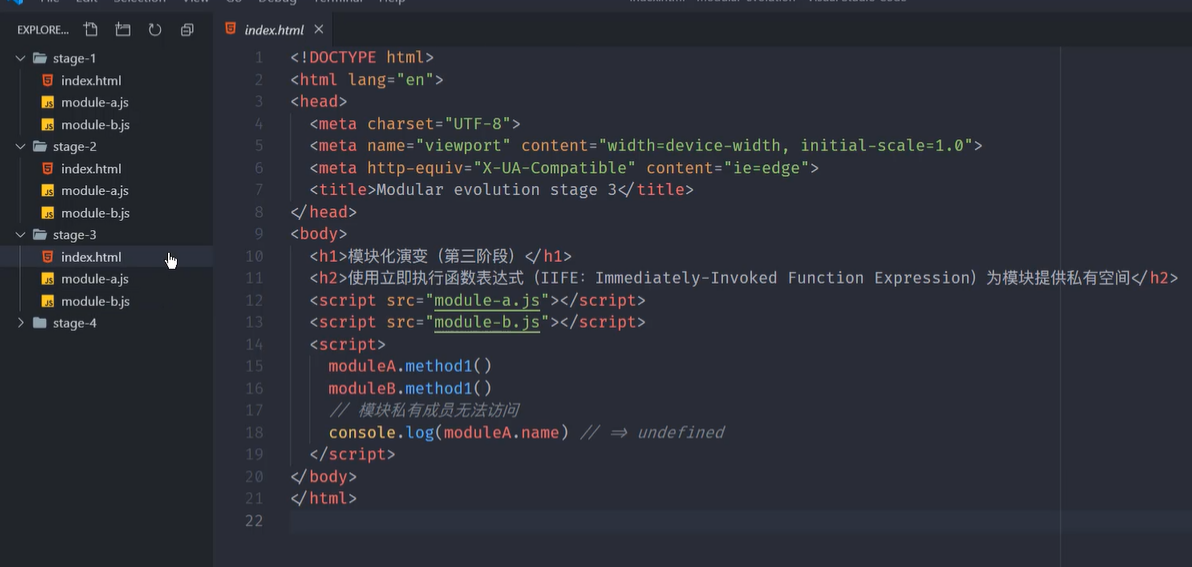Image resolution: width=1192 pixels, height=567 pixels.
Task: Click the JS icon of stage-1 module-b.js
Action: click(x=48, y=125)
